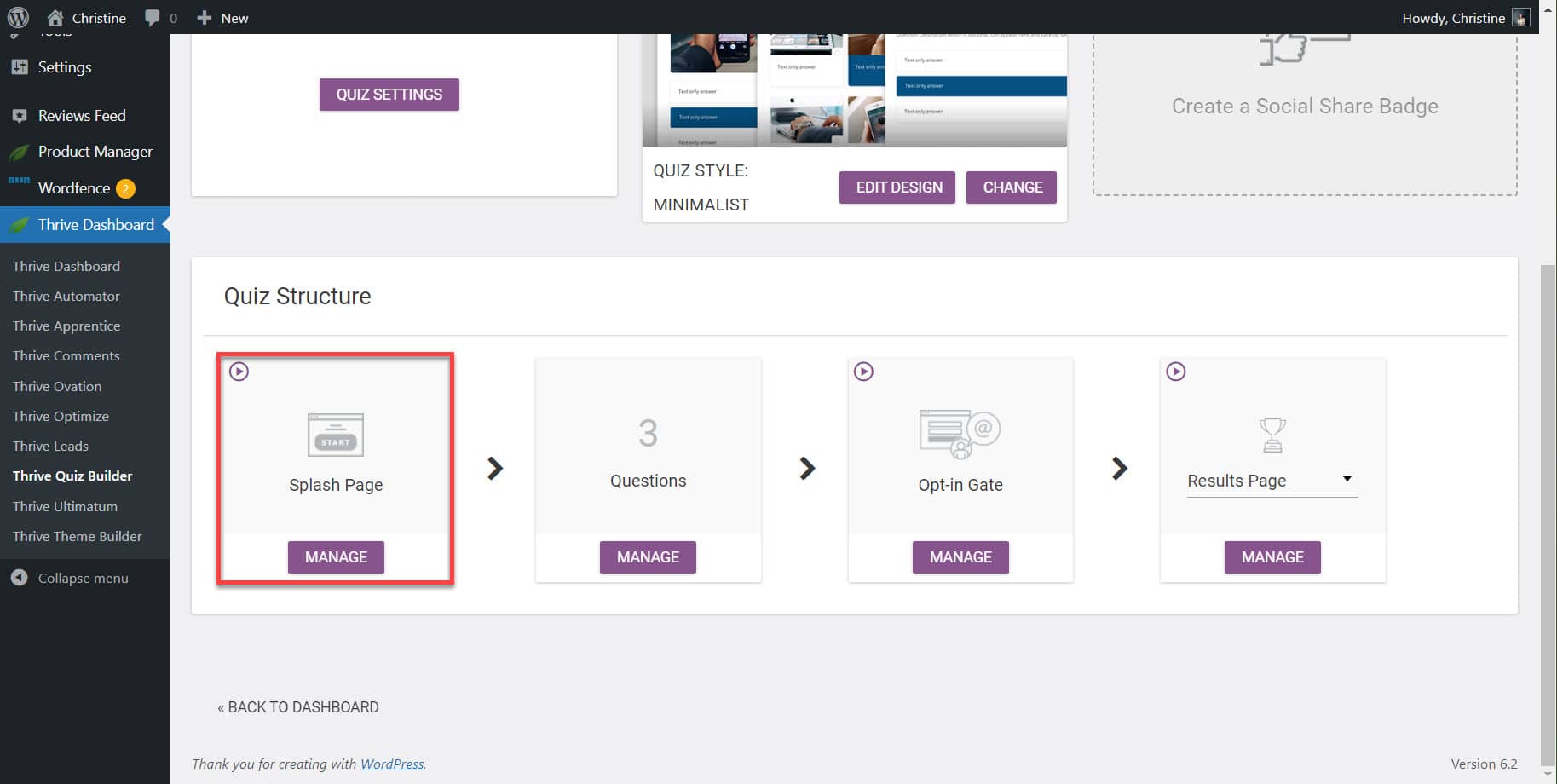Open Thrive Leads in sidebar
The width and height of the screenshot is (1557, 784).
[x=50, y=446]
